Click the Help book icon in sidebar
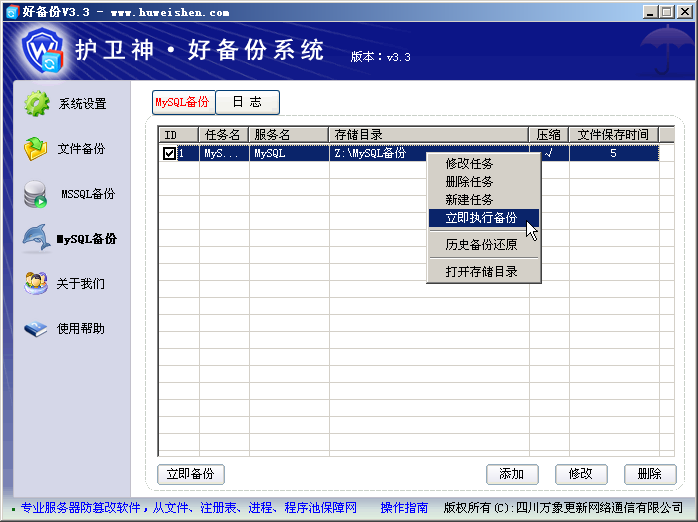698x522 pixels. (x=36, y=329)
